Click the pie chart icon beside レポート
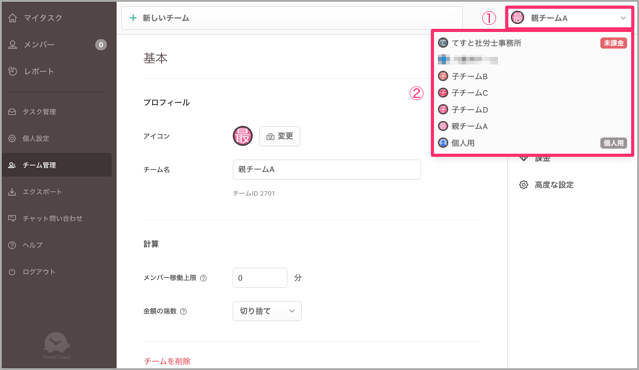Screen dimensions: 639x370 (13, 71)
